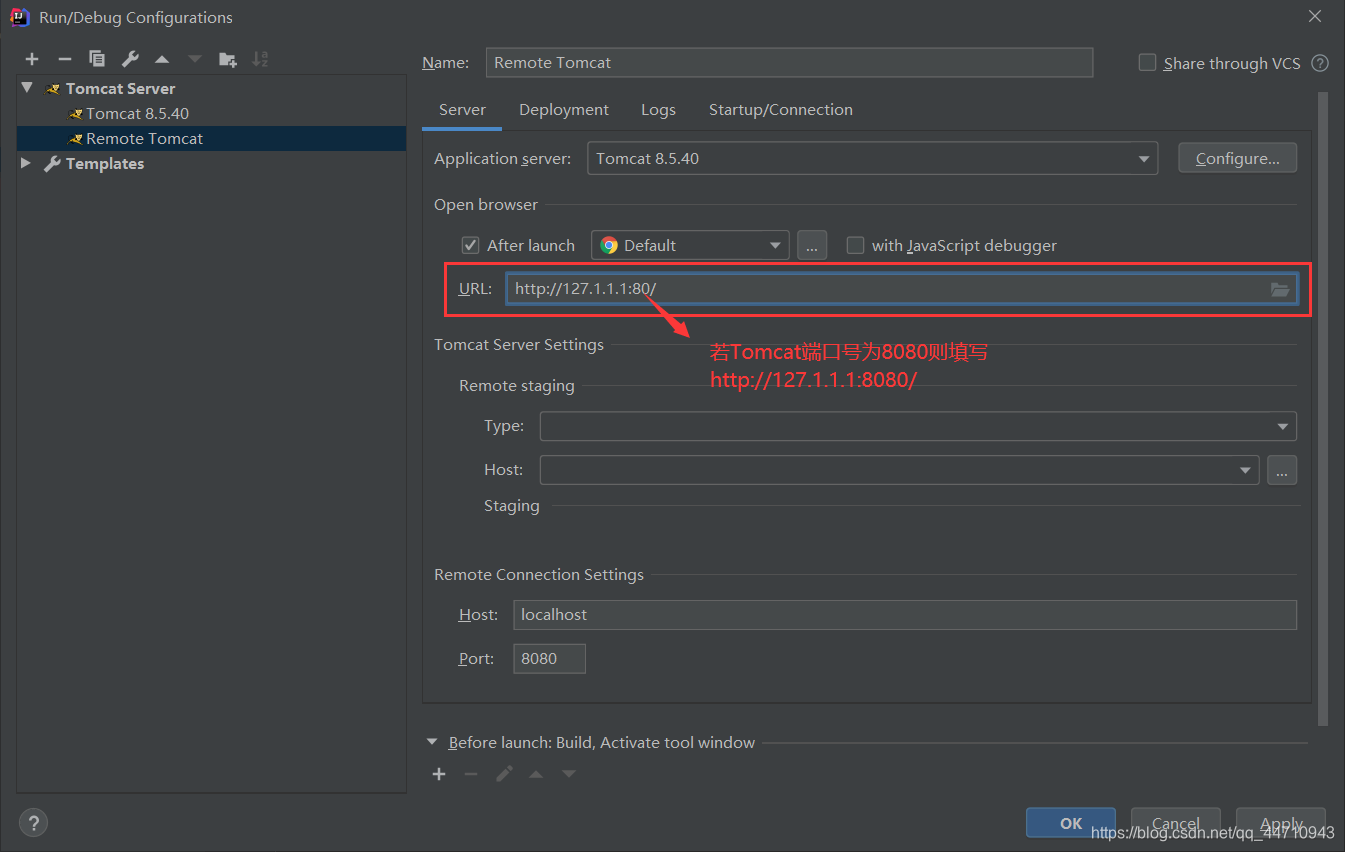
Task: Enable Share through VCS checkbox
Action: (1147, 62)
